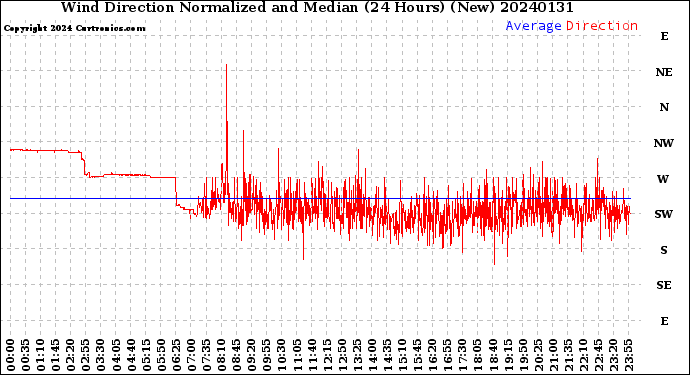Click the 14:00 time label
The height and width of the screenshot is (375, 690).
372,355
